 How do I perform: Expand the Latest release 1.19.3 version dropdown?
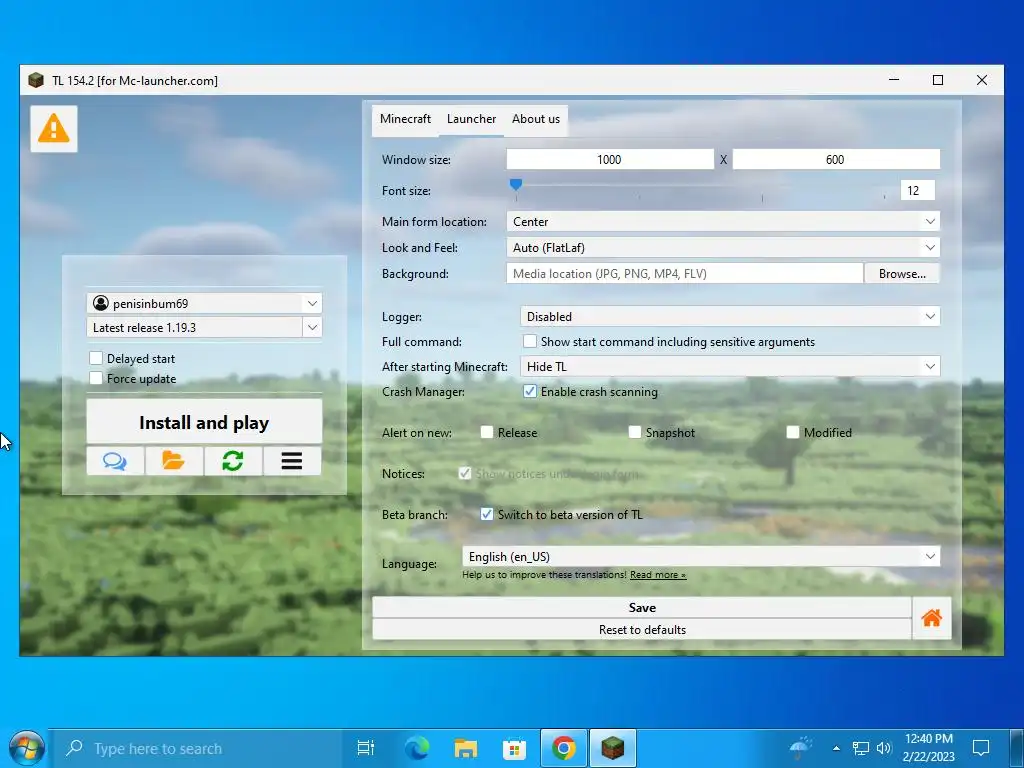(x=312, y=327)
